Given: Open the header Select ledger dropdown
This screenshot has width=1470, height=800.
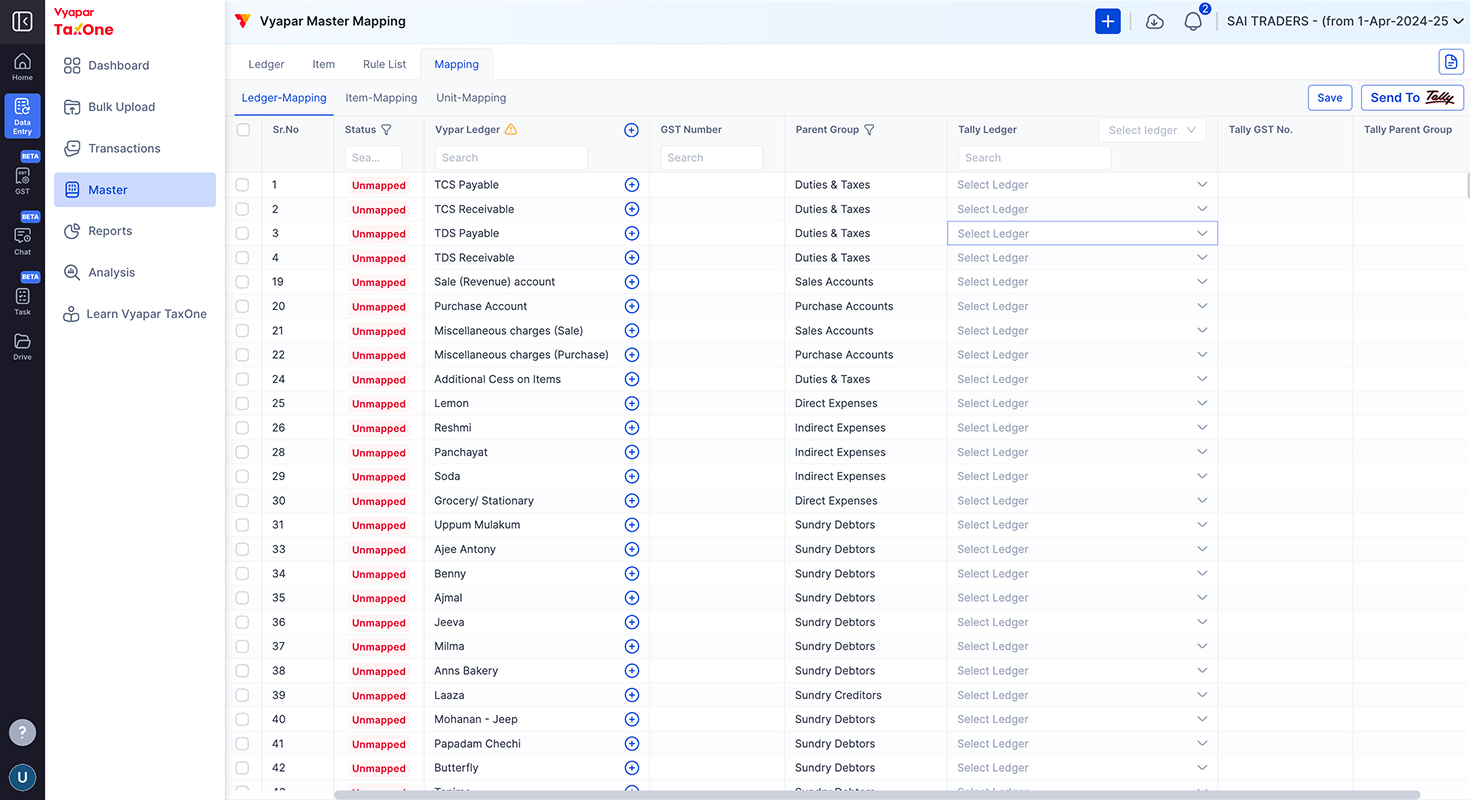Looking at the screenshot, I should 1152,130.
